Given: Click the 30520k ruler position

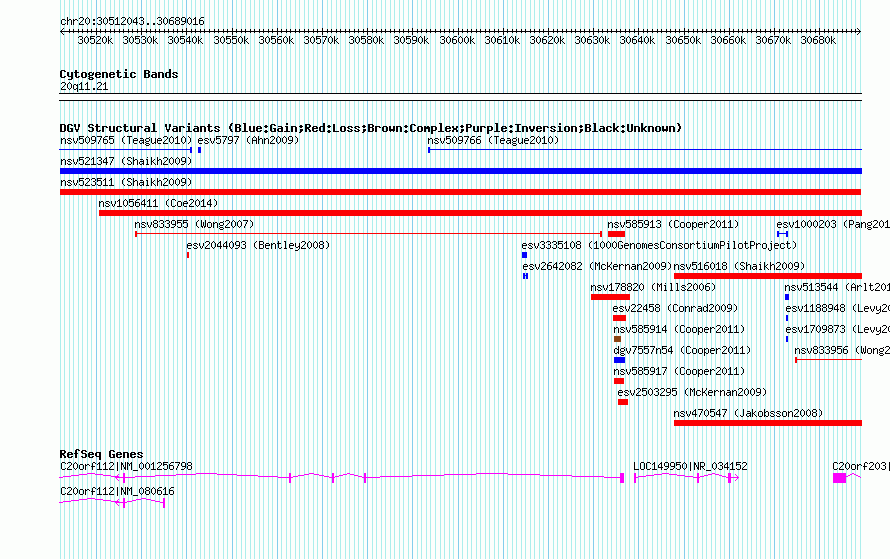Looking at the screenshot, I should coord(95,40).
